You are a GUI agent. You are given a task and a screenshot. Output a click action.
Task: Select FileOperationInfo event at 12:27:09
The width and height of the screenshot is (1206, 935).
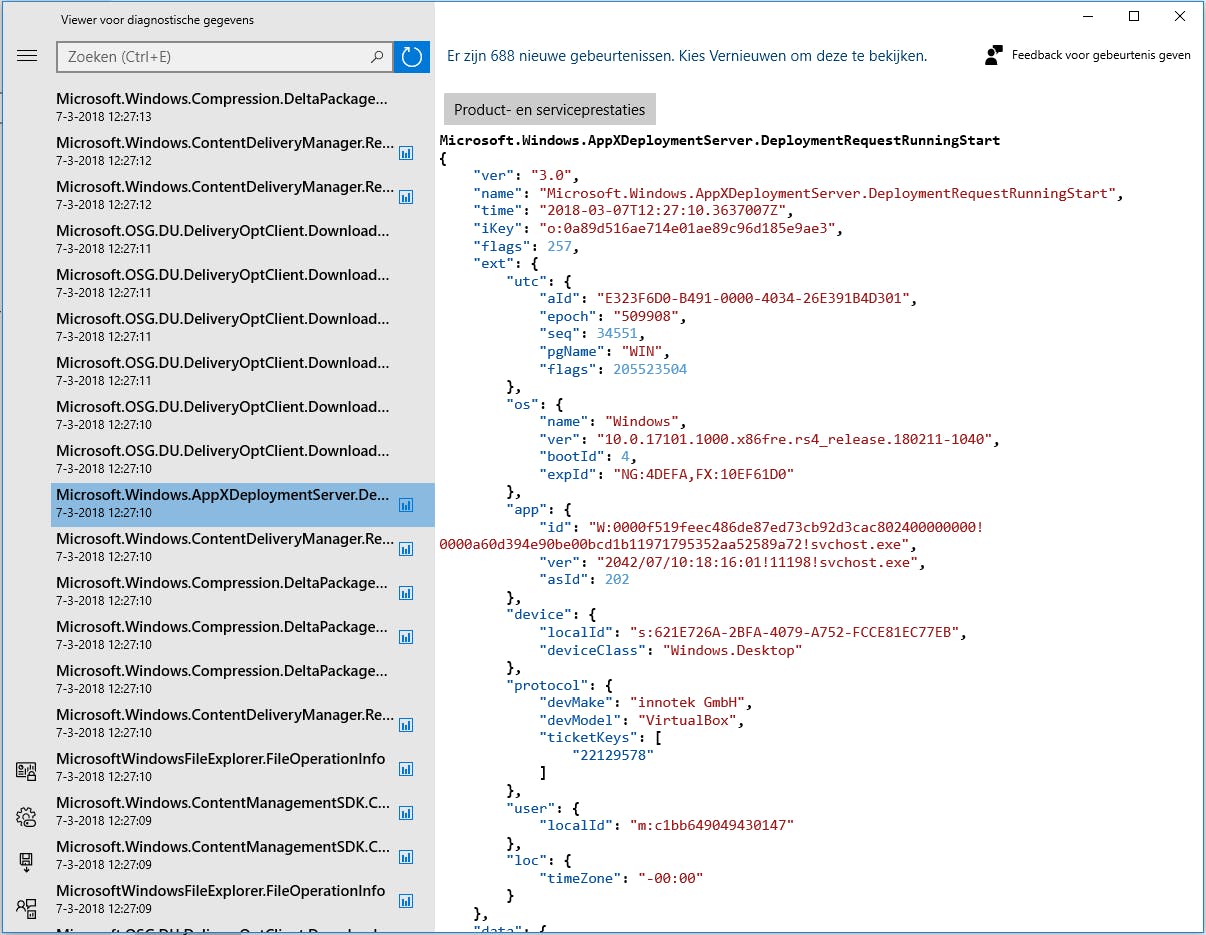(x=222, y=899)
